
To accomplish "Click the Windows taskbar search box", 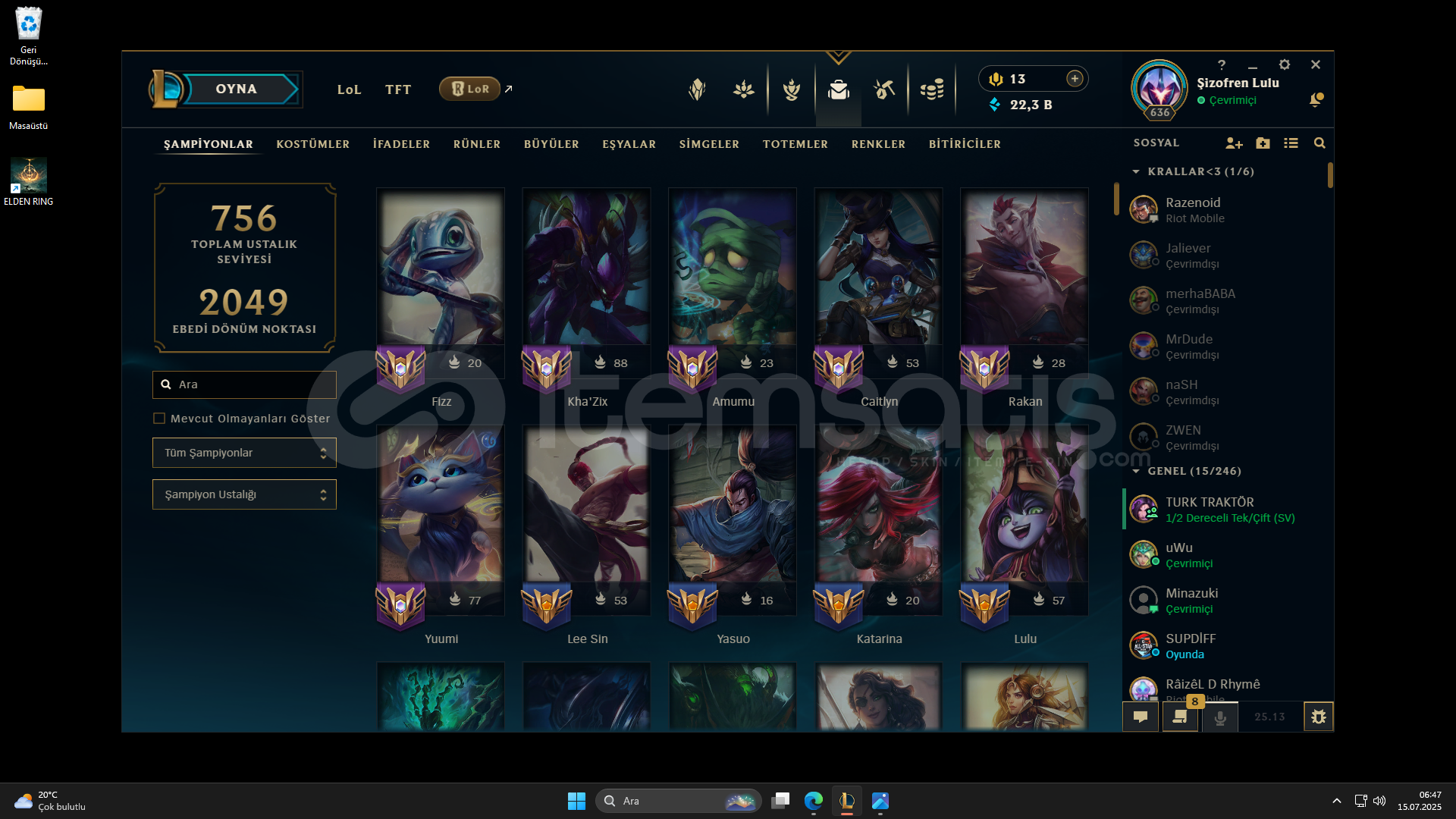I will [x=677, y=801].
